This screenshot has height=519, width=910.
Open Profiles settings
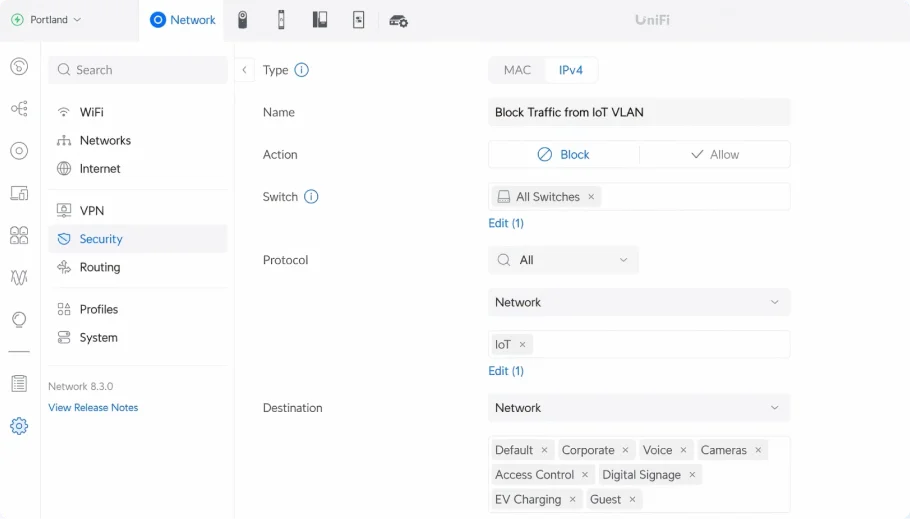click(x=138, y=309)
